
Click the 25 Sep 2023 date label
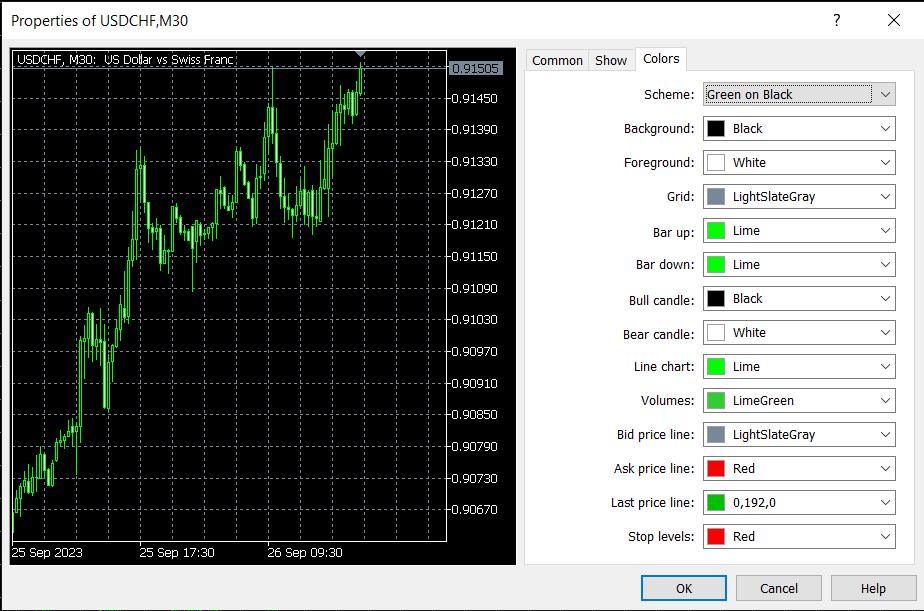[47, 553]
